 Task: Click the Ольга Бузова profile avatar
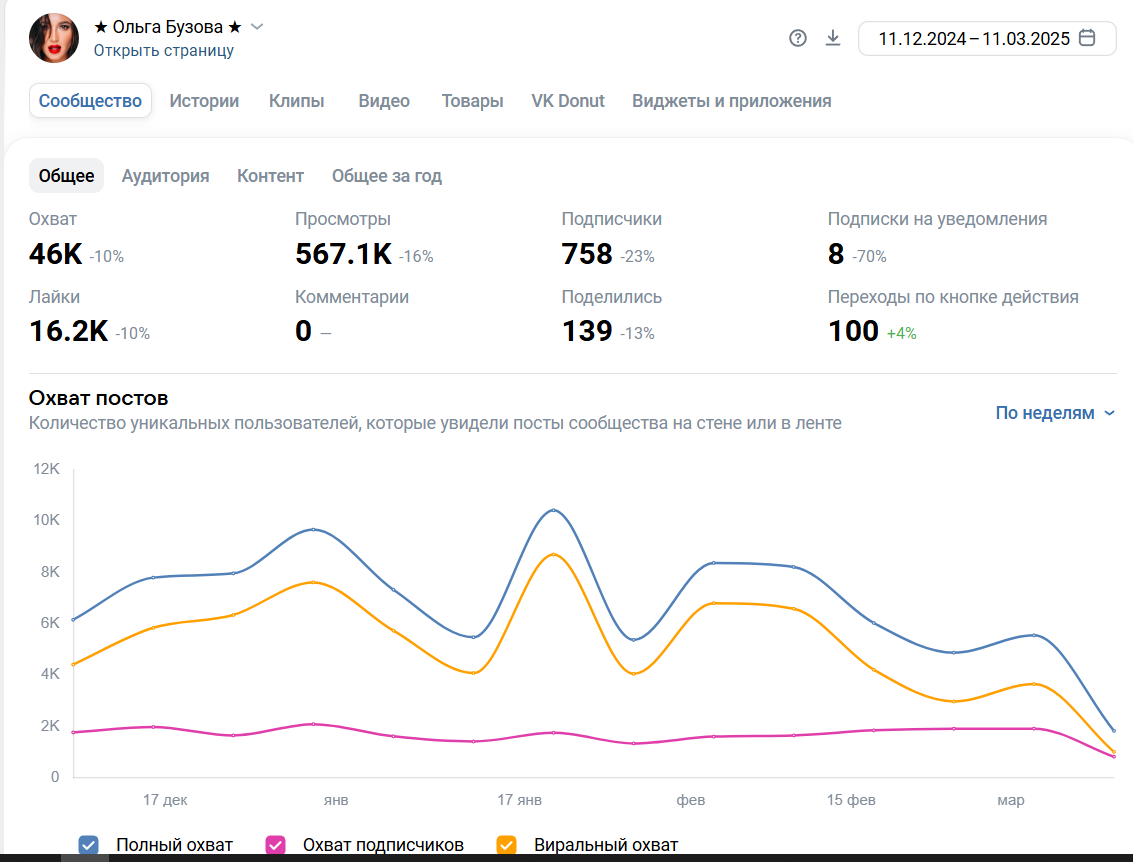[54, 38]
